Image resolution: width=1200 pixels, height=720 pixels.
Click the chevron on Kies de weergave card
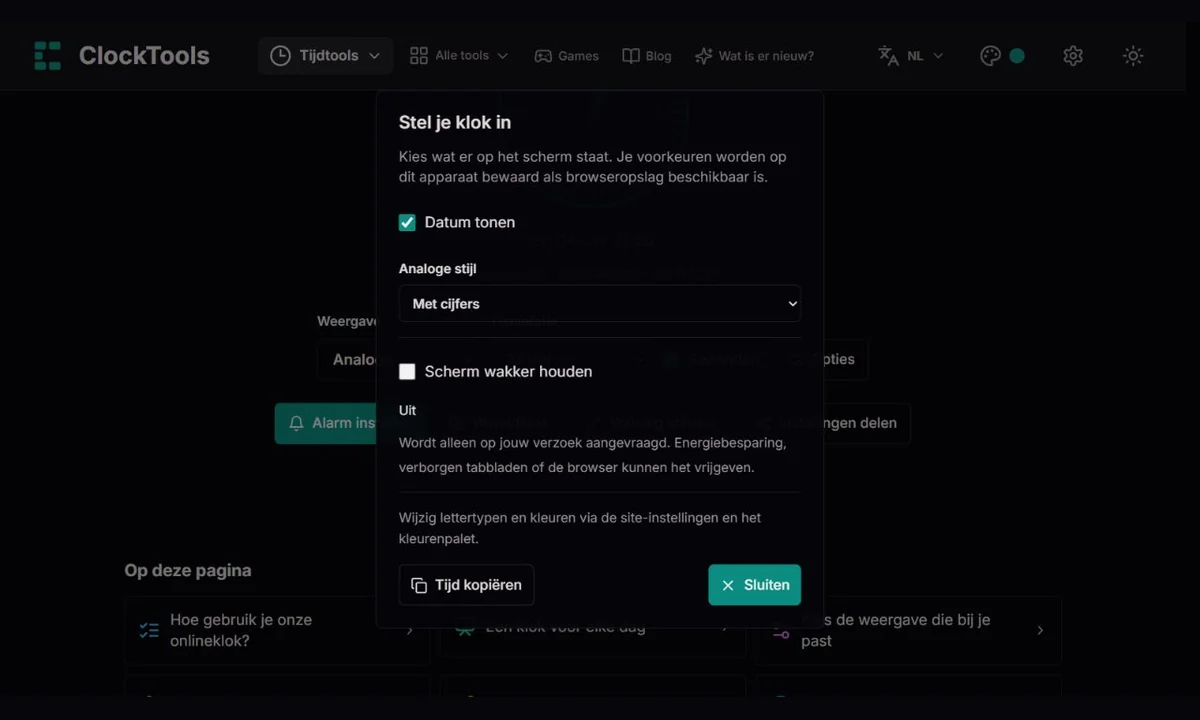(x=1040, y=630)
